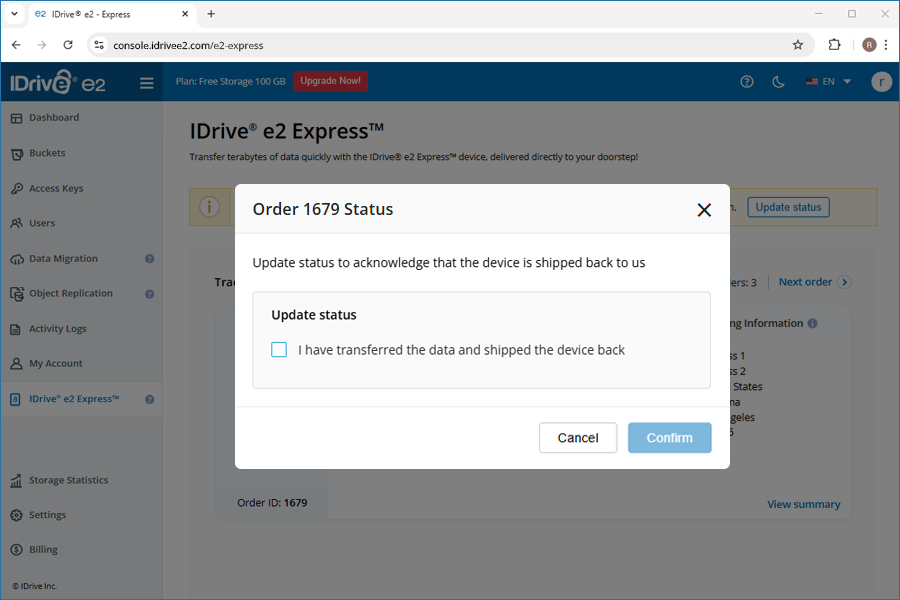Open the help question mark icon
The width and height of the screenshot is (900, 600).
(747, 82)
